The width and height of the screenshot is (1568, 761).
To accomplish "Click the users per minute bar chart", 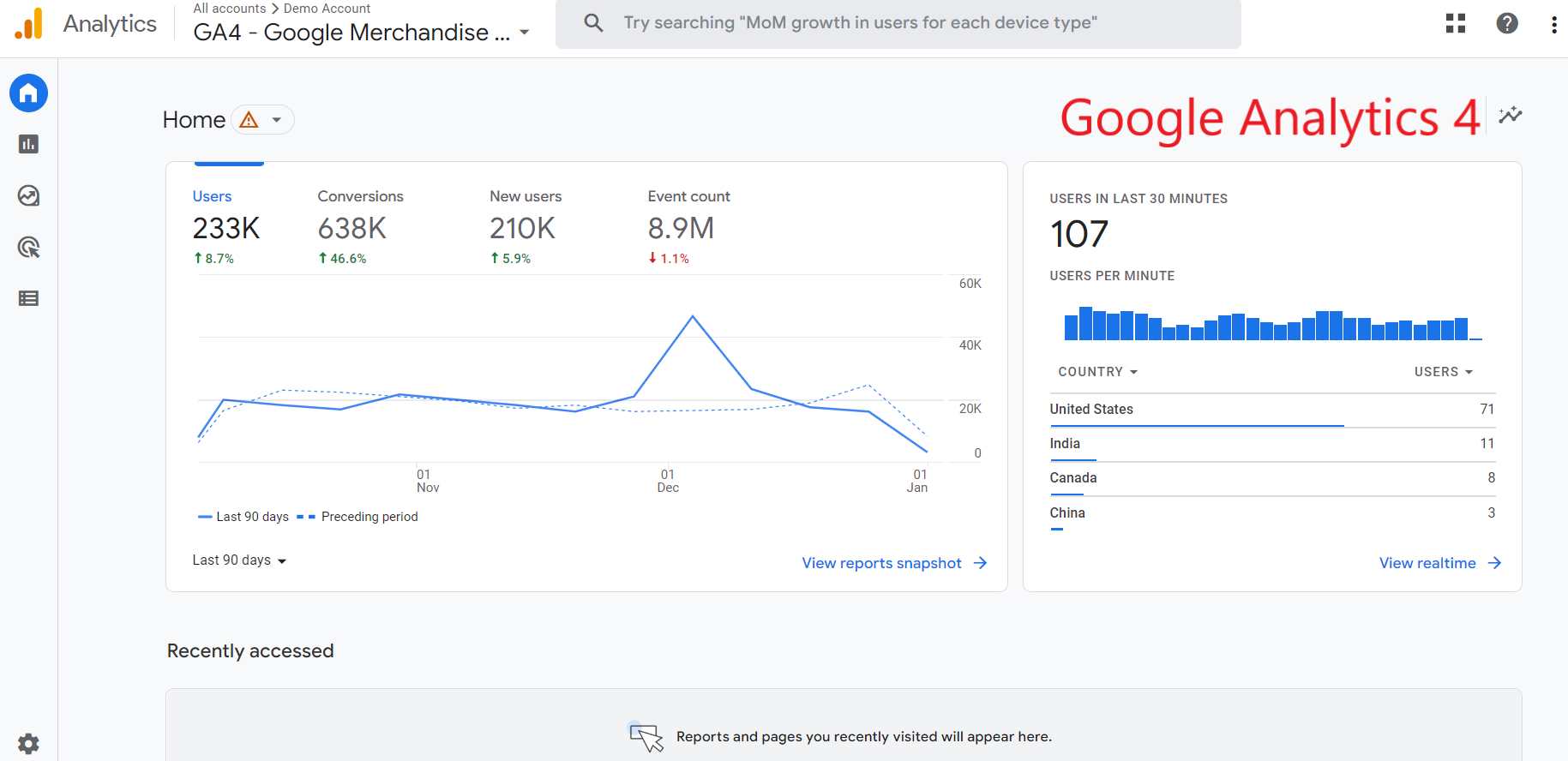I will (1272, 324).
